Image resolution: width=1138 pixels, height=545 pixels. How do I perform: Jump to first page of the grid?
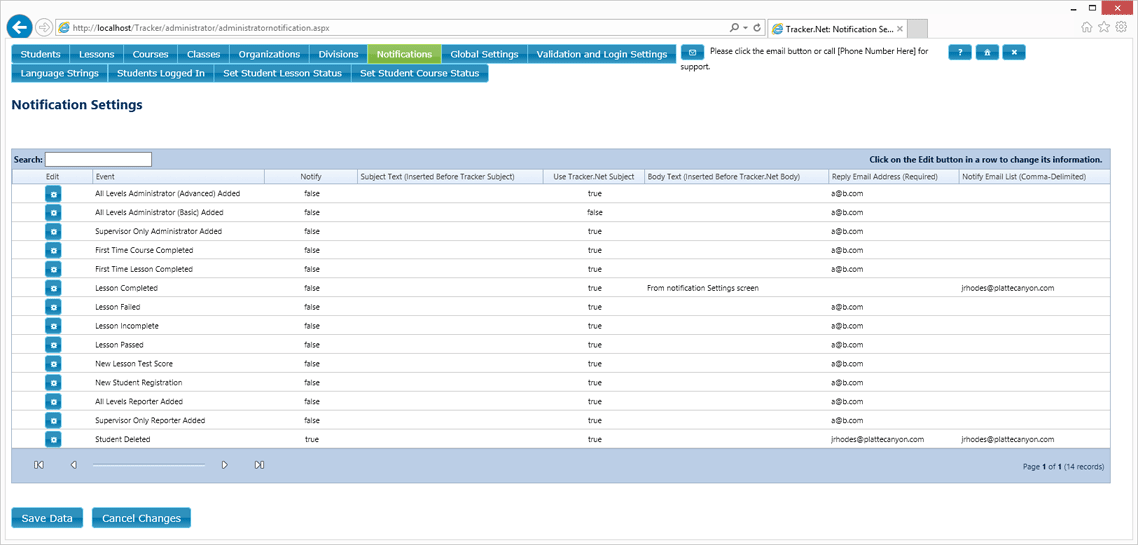[39, 465]
